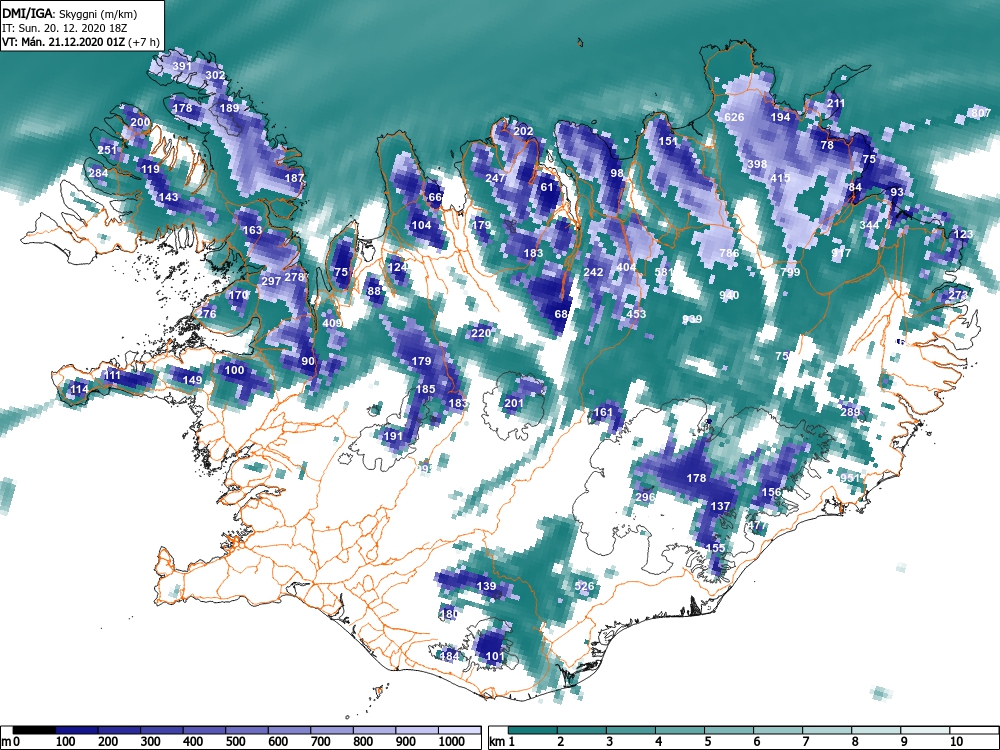This screenshot has width=1000, height=750.
Task: Choose the white swatch left of the km 10 tick
Action: (x=924, y=731)
